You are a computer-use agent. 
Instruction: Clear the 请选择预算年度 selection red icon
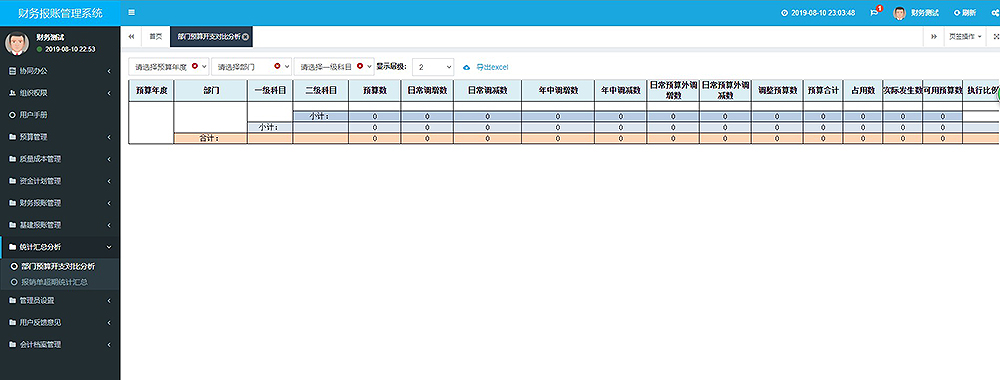[x=195, y=66]
